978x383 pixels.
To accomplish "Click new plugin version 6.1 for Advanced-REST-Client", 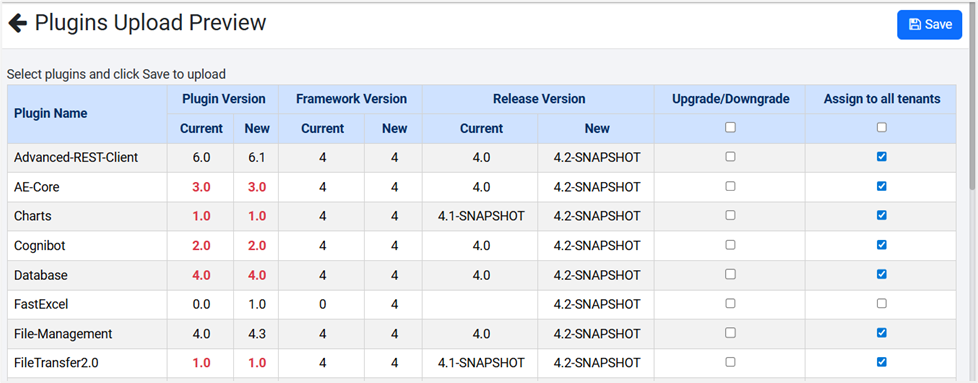I will coord(257,158).
